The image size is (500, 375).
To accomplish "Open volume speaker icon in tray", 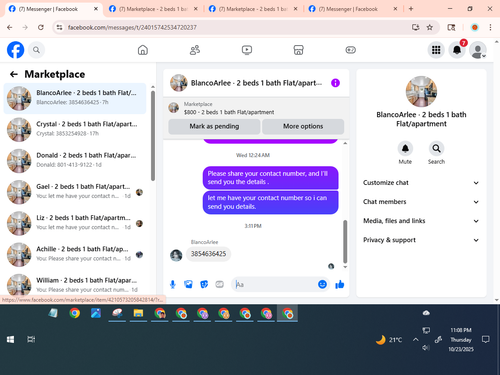I will tap(426, 348).
